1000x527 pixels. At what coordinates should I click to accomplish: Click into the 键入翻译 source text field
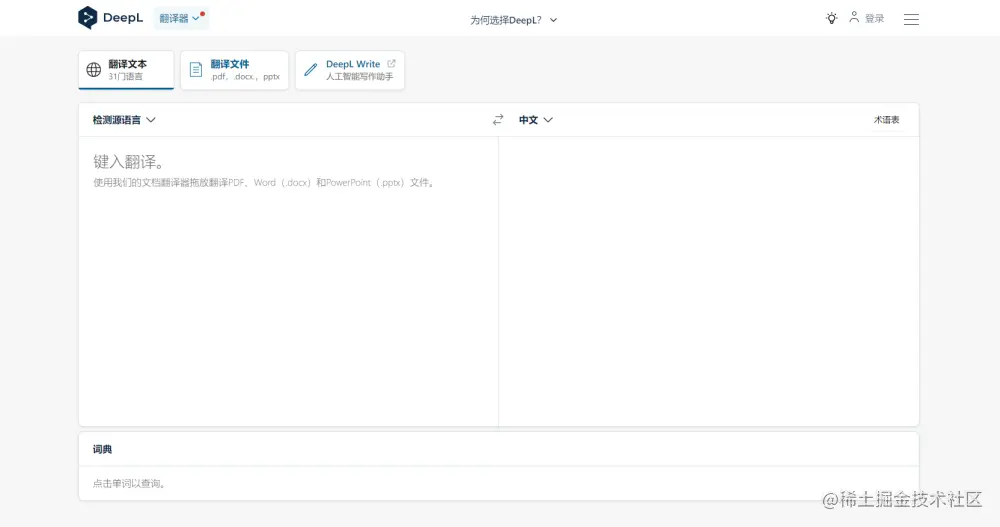[x=288, y=281]
